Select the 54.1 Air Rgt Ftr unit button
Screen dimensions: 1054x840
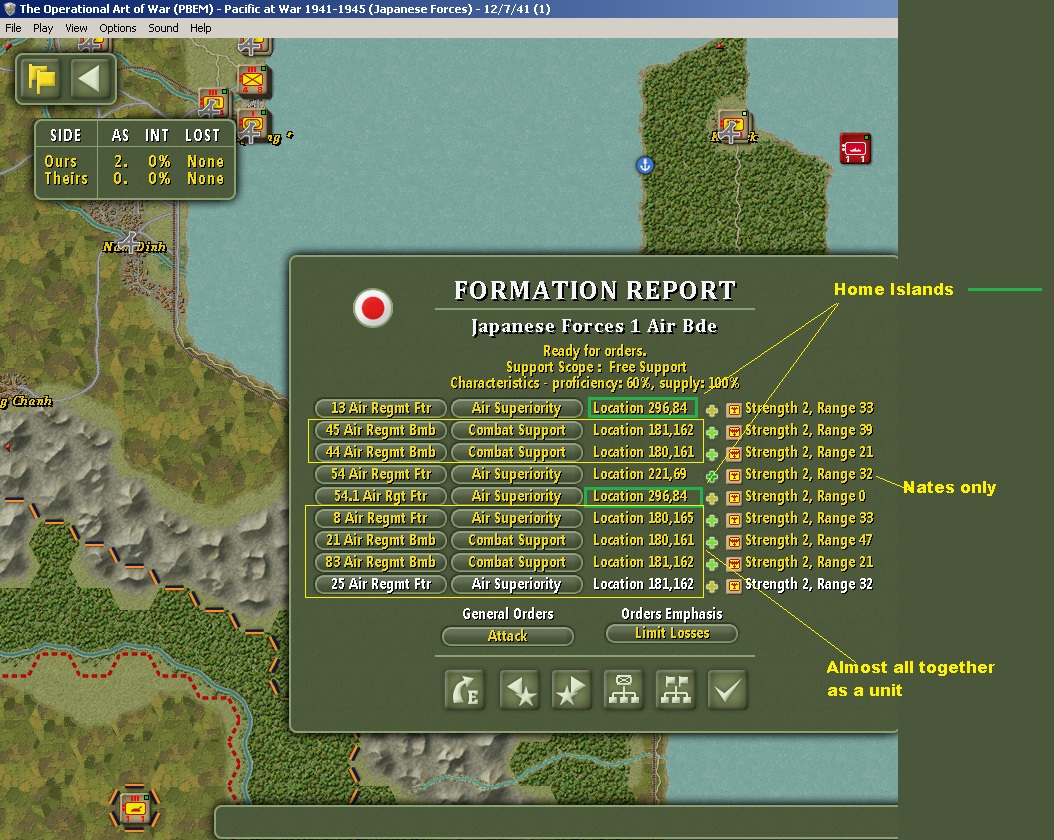[380, 497]
